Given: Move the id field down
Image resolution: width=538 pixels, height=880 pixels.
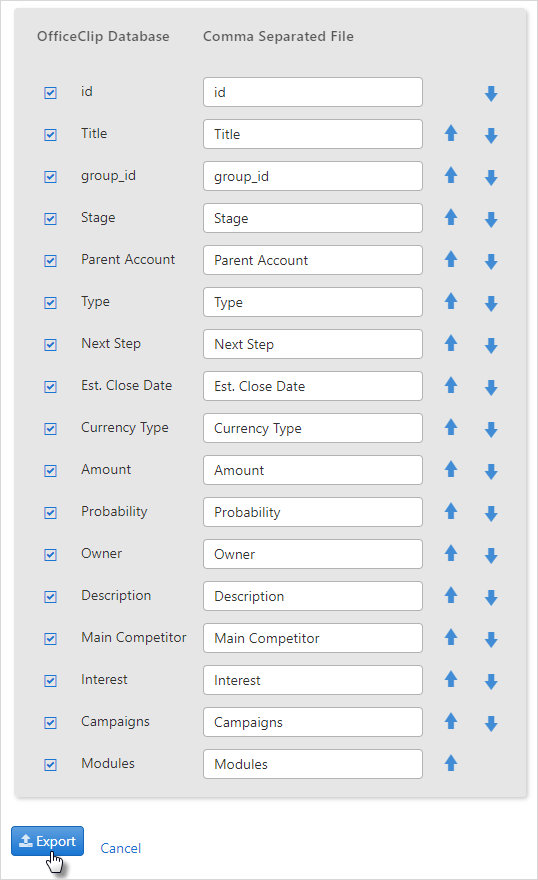Looking at the screenshot, I should click(491, 93).
